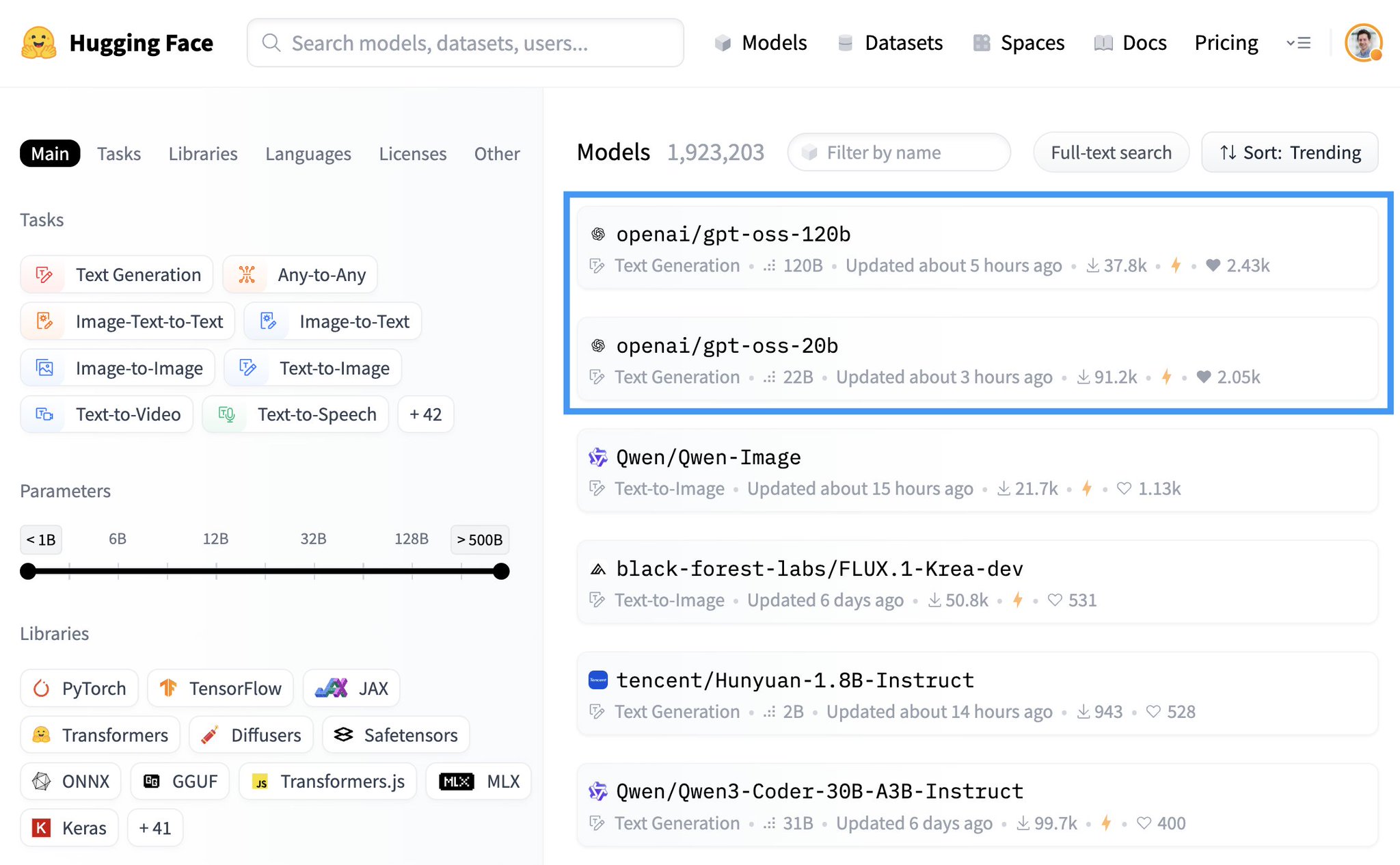Toggle the GGUF library filter

coord(180,781)
